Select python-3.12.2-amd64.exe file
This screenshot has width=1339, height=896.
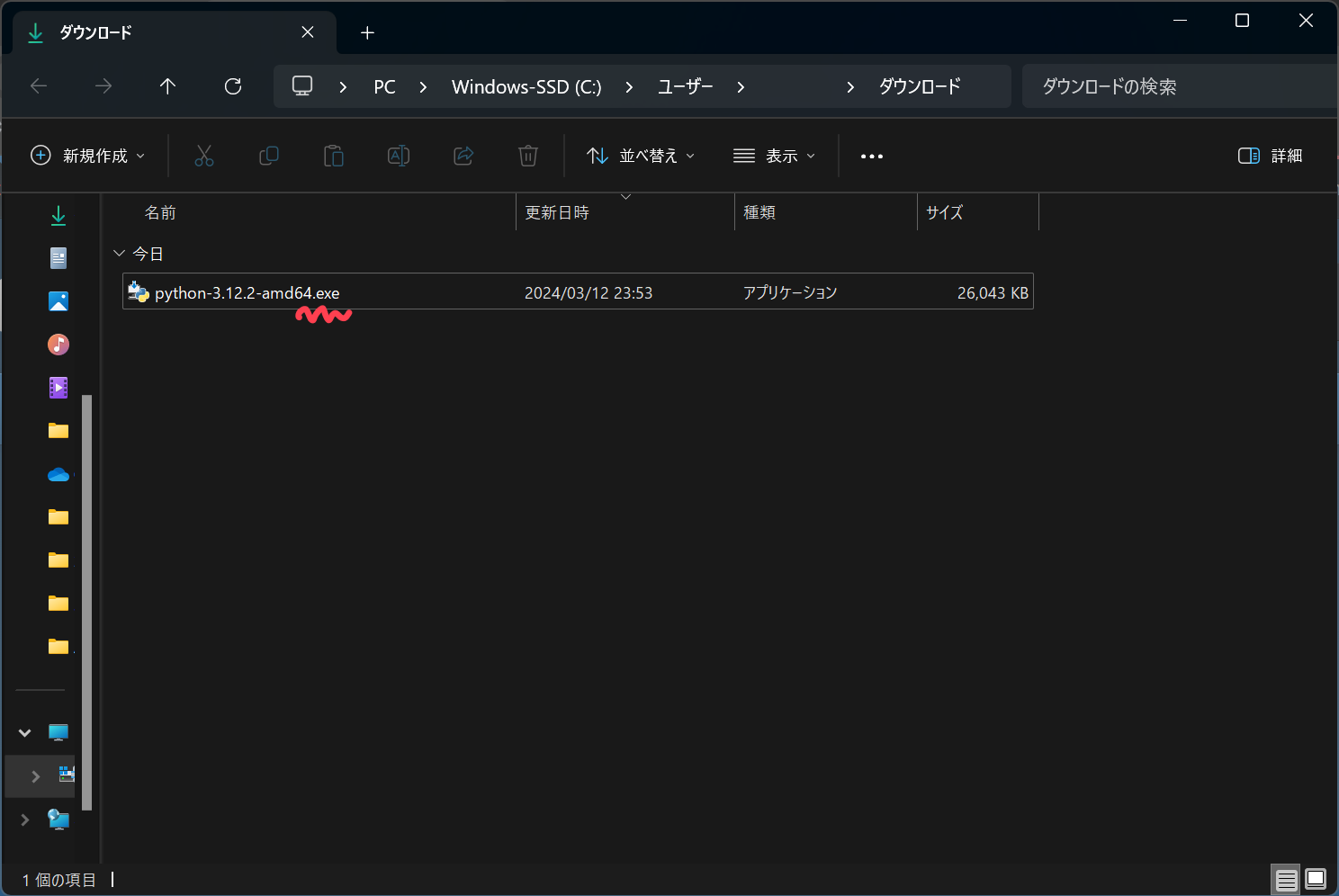247,292
